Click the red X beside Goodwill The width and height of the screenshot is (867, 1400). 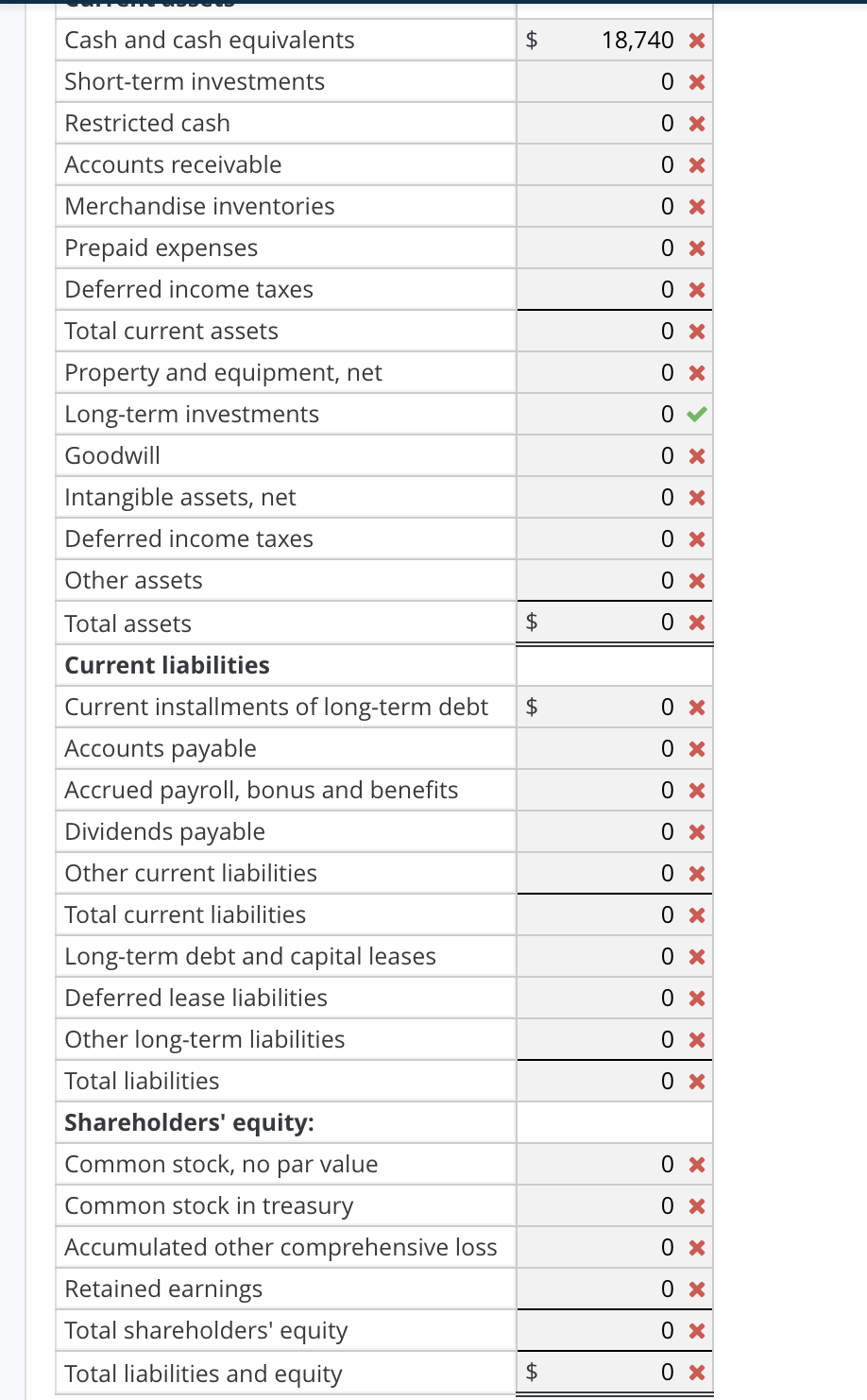[x=696, y=455]
